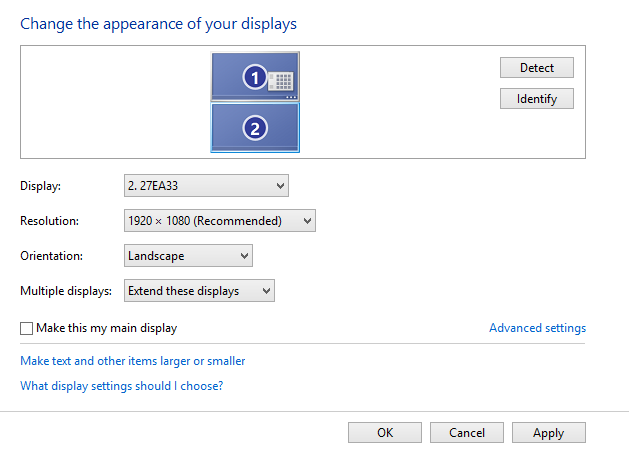Enable the 'Make this my main display' checkbox

coord(27,328)
